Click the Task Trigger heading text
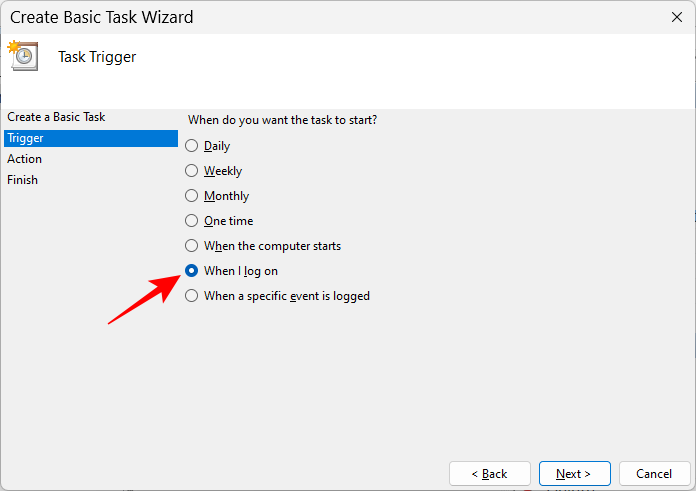The width and height of the screenshot is (696, 491). 97,57
